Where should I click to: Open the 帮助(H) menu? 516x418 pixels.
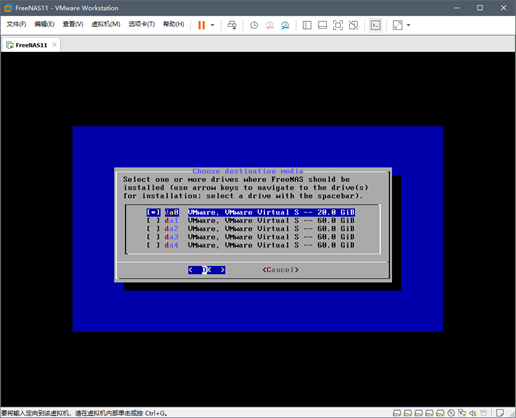(173, 24)
